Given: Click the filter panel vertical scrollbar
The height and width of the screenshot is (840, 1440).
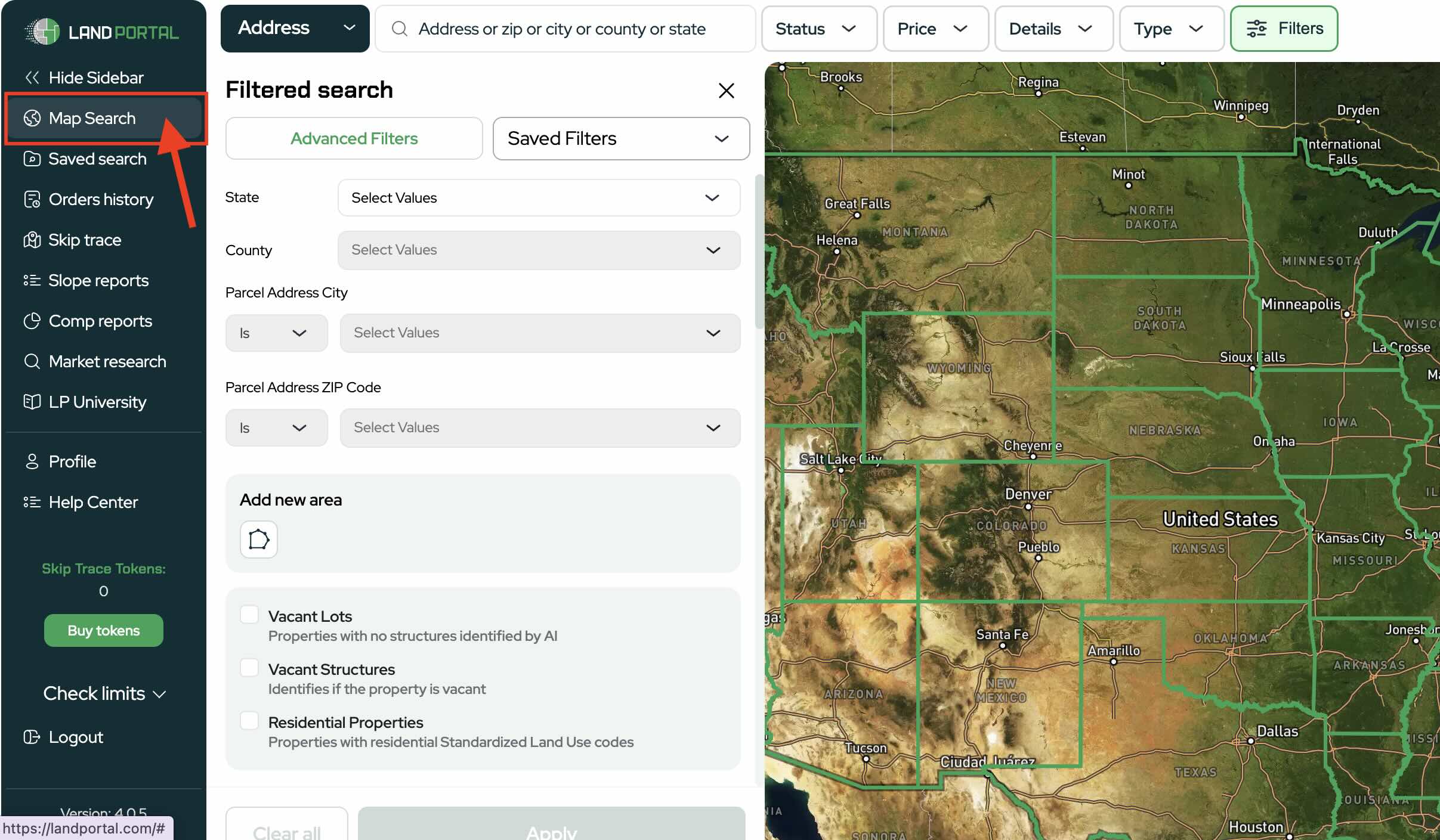Looking at the screenshot, I should click(x=759, y=250).
